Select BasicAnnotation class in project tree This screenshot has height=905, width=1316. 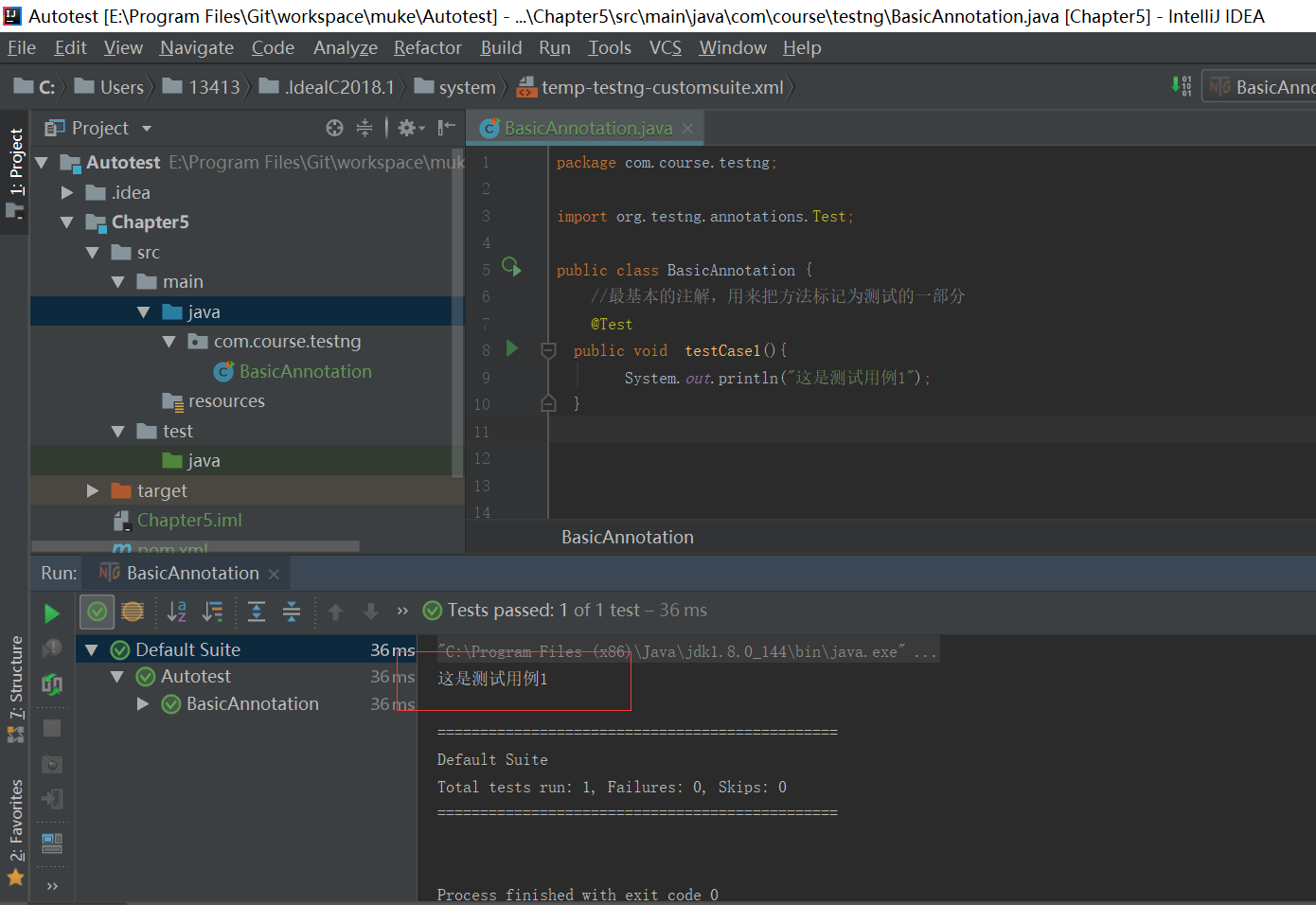point(305,372)
